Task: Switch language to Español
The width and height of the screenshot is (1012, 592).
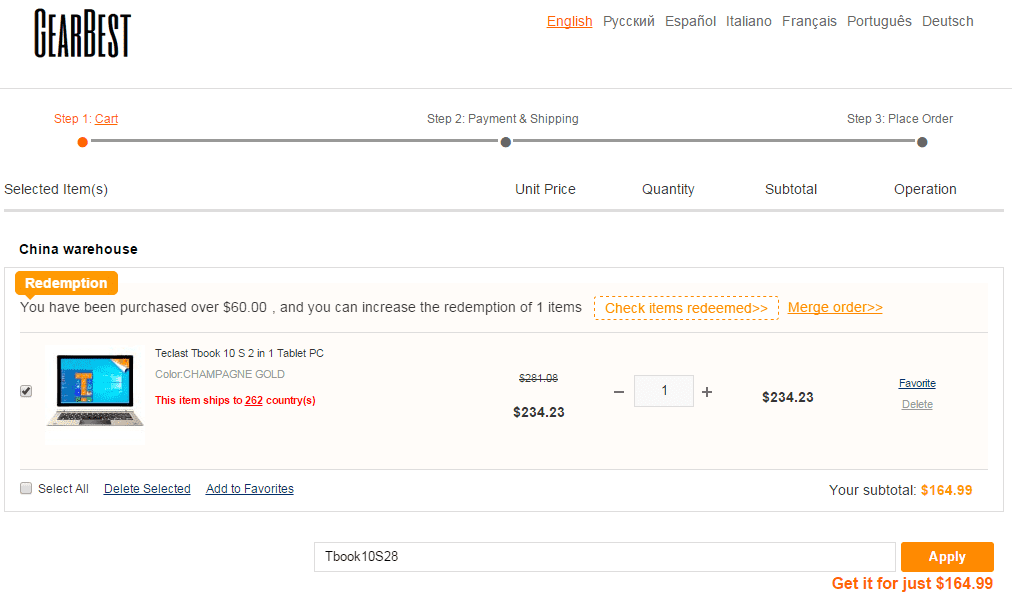Action: point(690,21)
